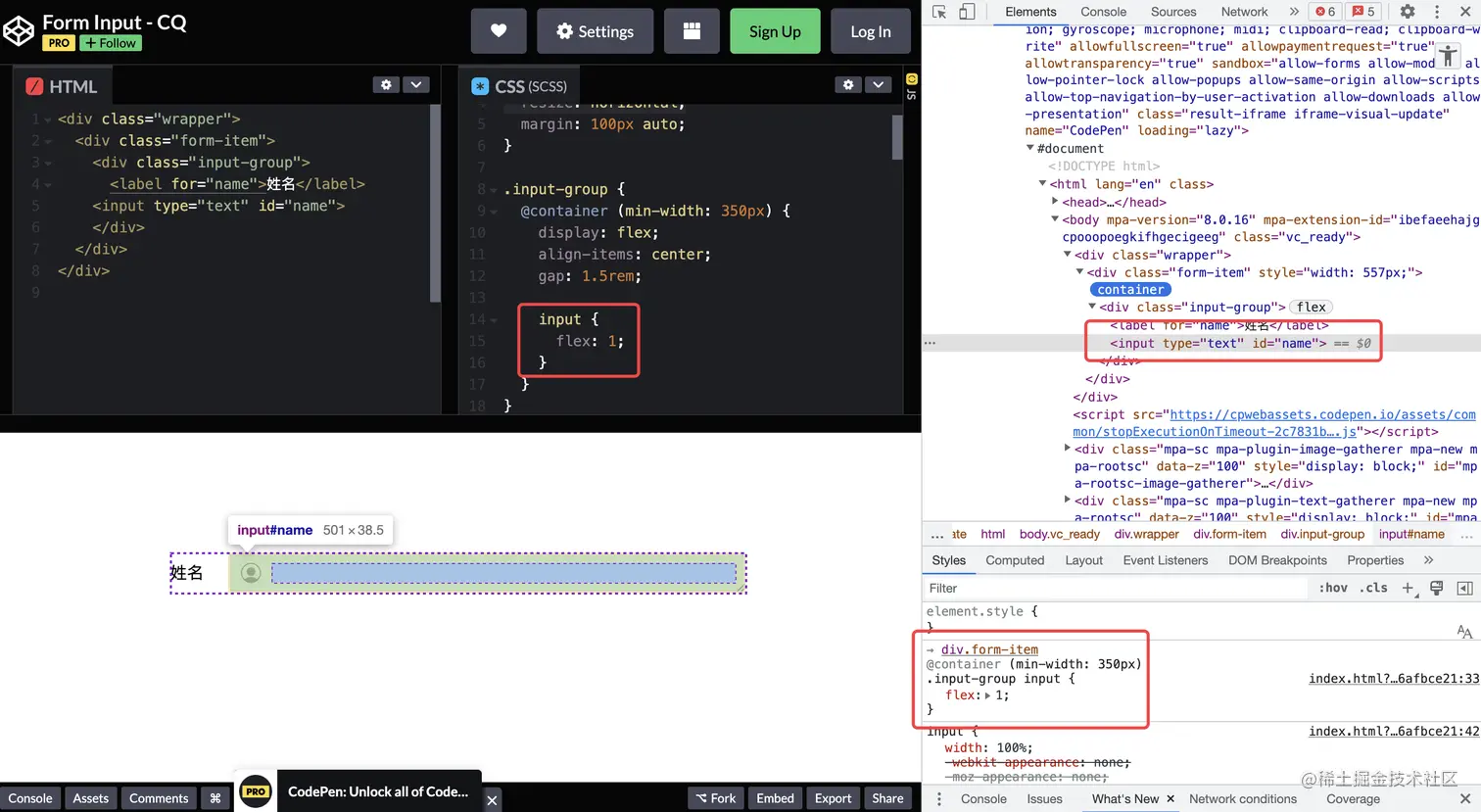Open pen Settings

(595, 31)
